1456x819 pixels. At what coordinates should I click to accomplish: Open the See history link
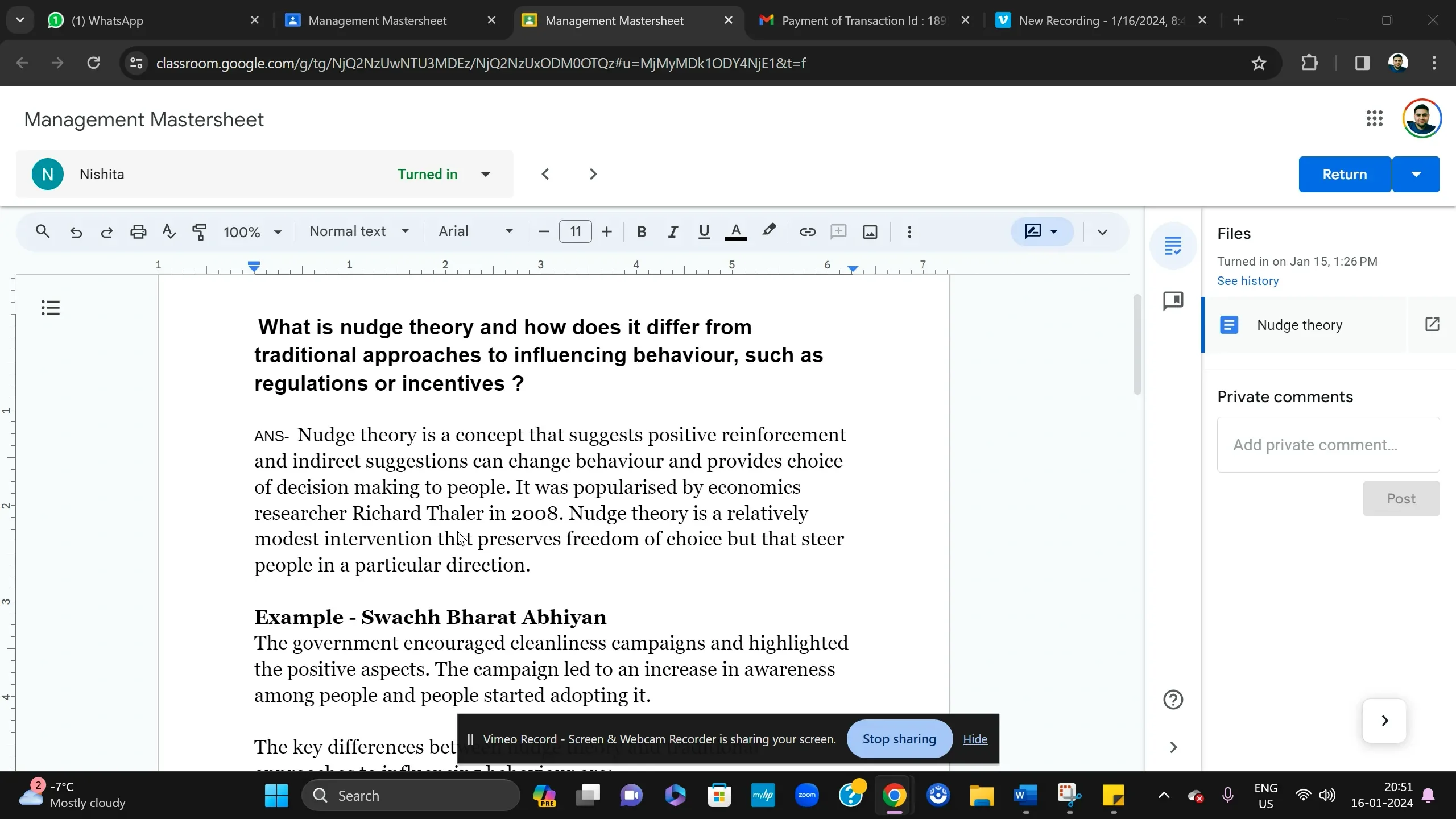coord(1247,281)
